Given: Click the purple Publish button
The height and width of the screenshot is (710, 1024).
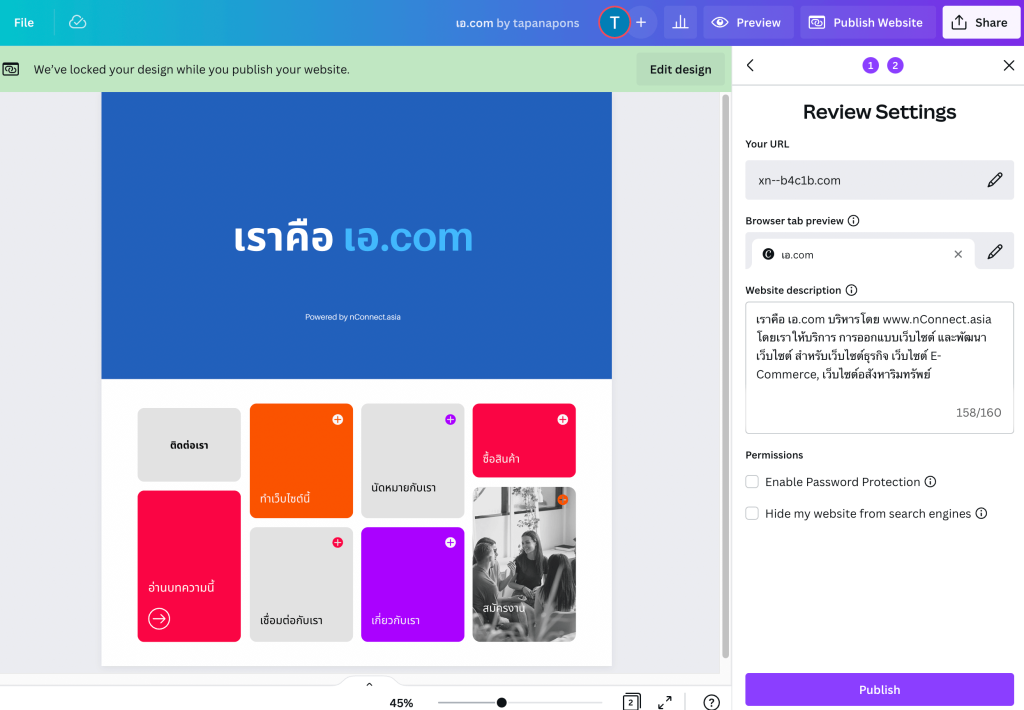Looking at the screenshot, I should (879, 689).
